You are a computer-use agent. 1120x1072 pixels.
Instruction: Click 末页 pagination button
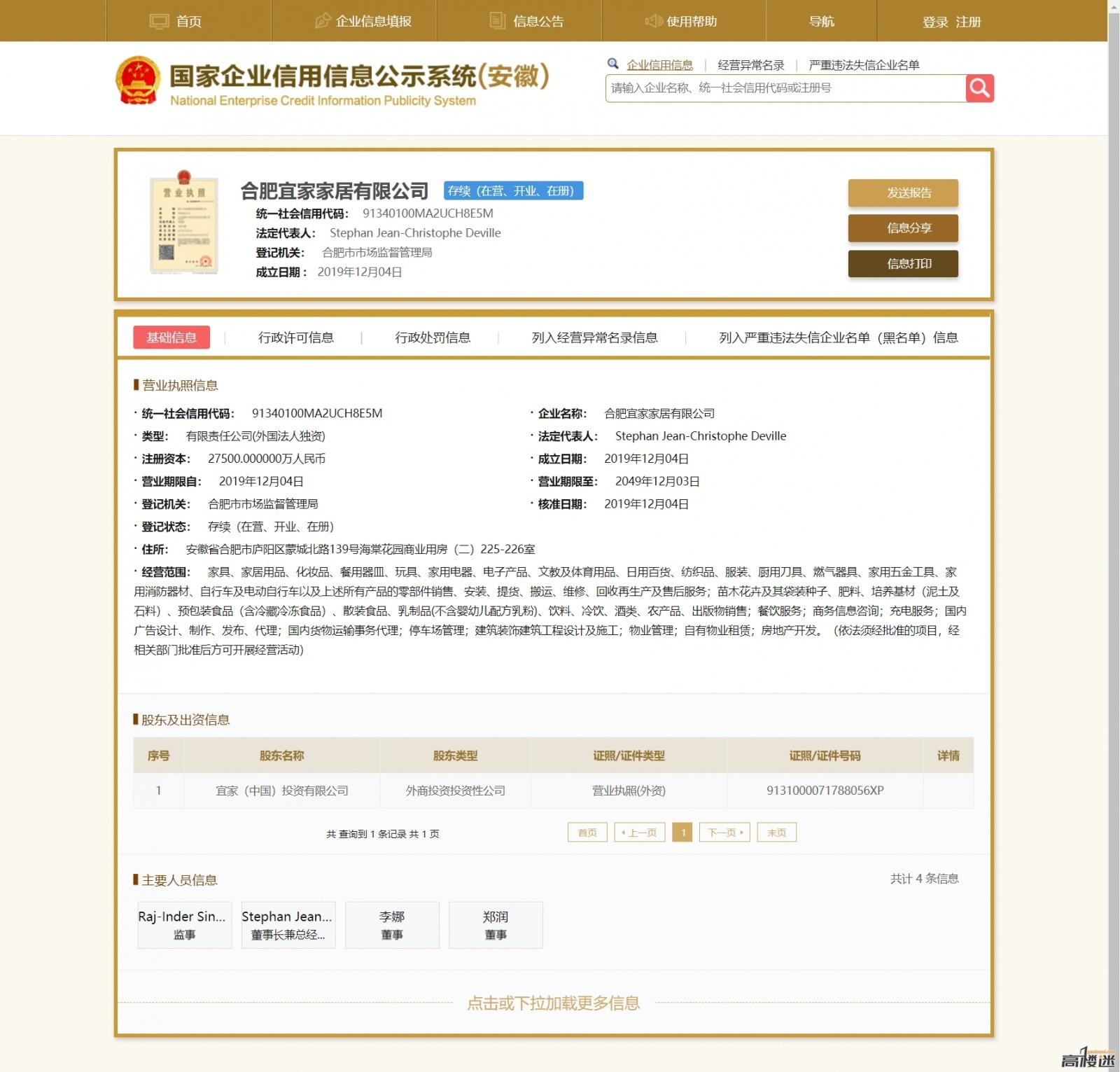[x=777, y=833]
